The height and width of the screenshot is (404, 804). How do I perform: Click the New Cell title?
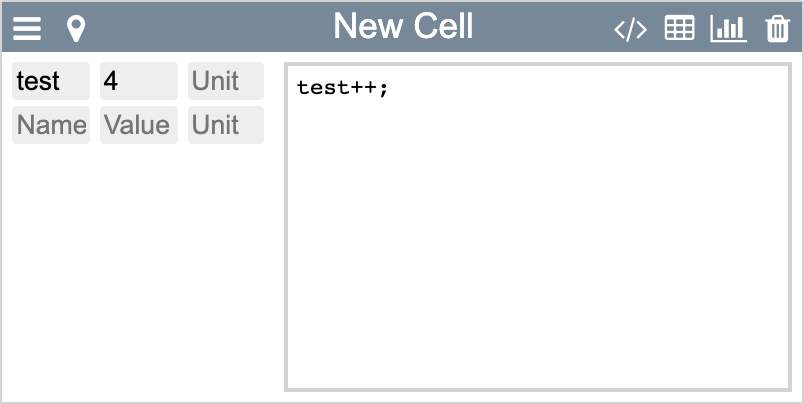[403, 27]
